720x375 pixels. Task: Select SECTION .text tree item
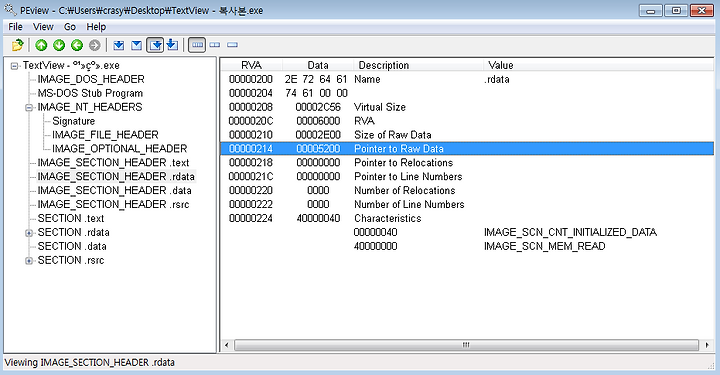click(71, 218)
